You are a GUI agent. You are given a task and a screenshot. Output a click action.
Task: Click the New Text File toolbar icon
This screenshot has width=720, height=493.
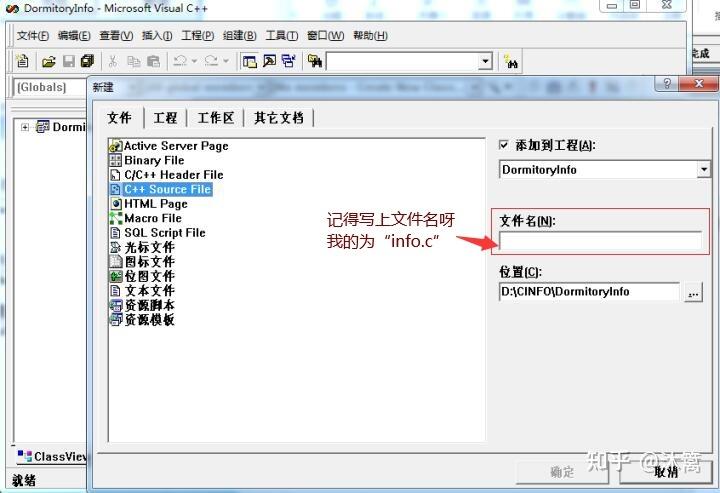22,62
